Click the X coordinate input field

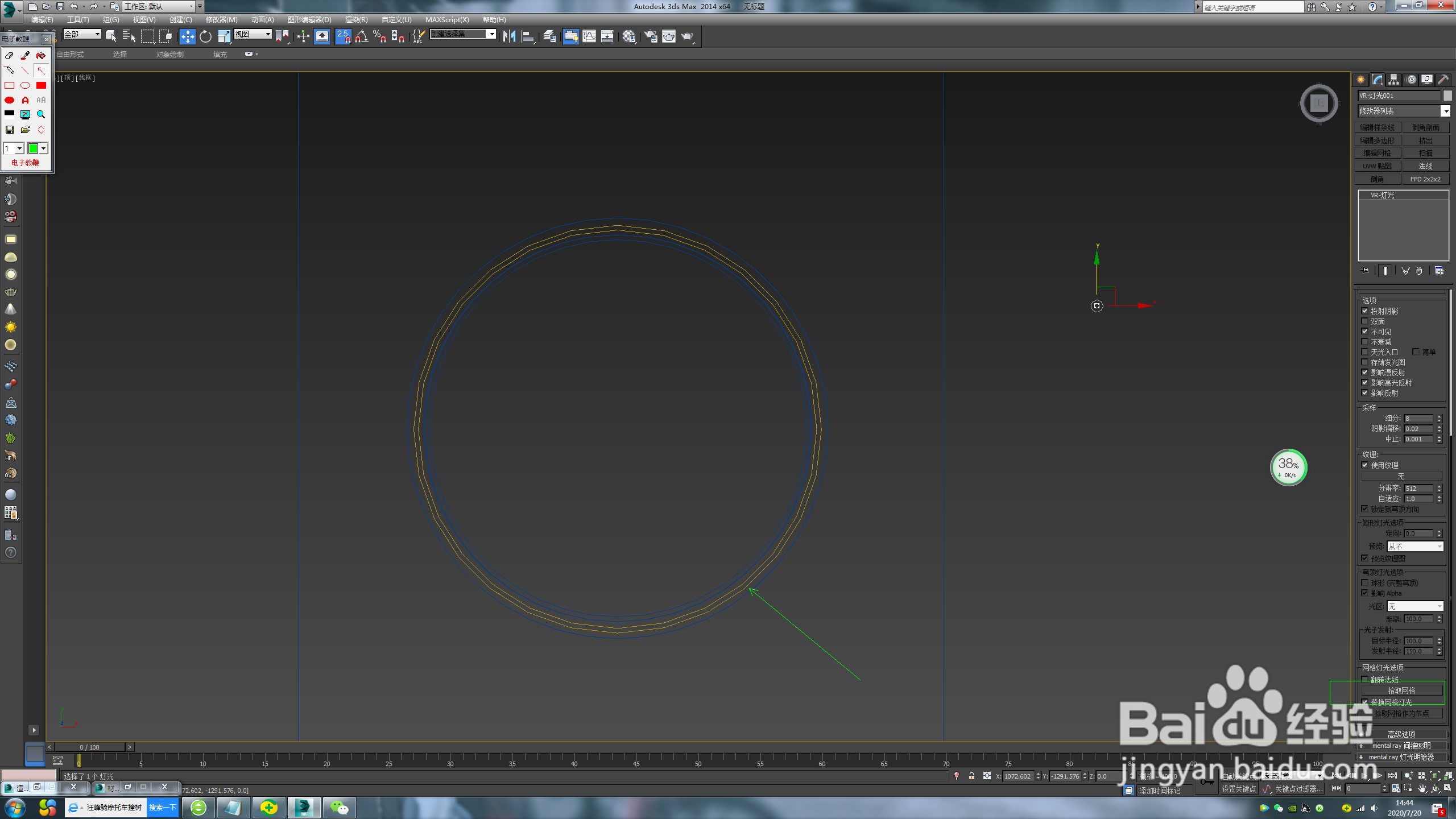1018,776
